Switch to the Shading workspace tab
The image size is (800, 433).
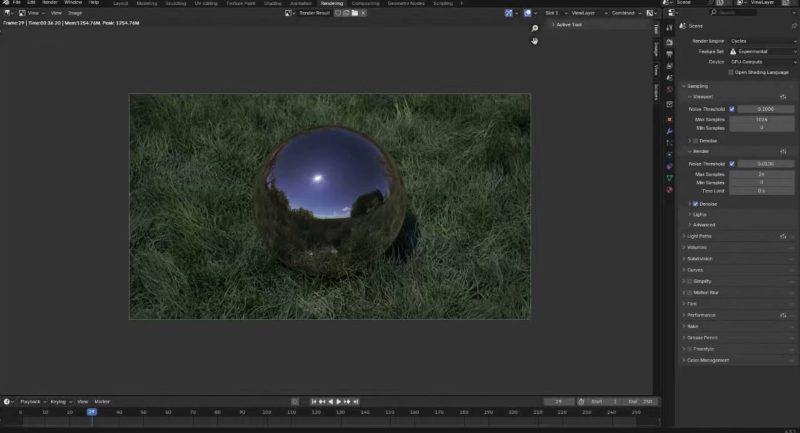pyautogui.click(x=272, y=3)
